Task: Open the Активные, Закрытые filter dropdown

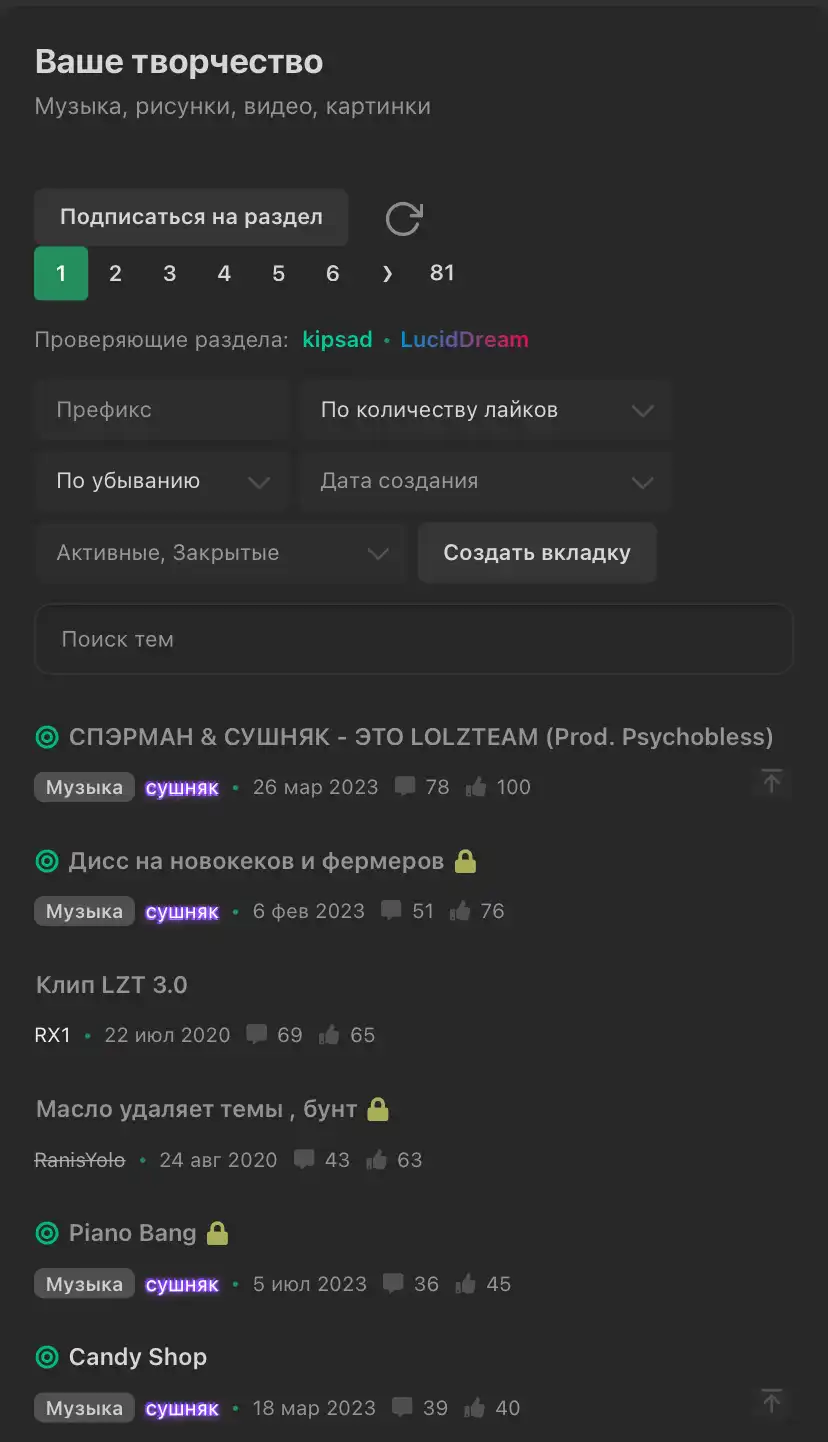Action: click(x=220, y=553)
